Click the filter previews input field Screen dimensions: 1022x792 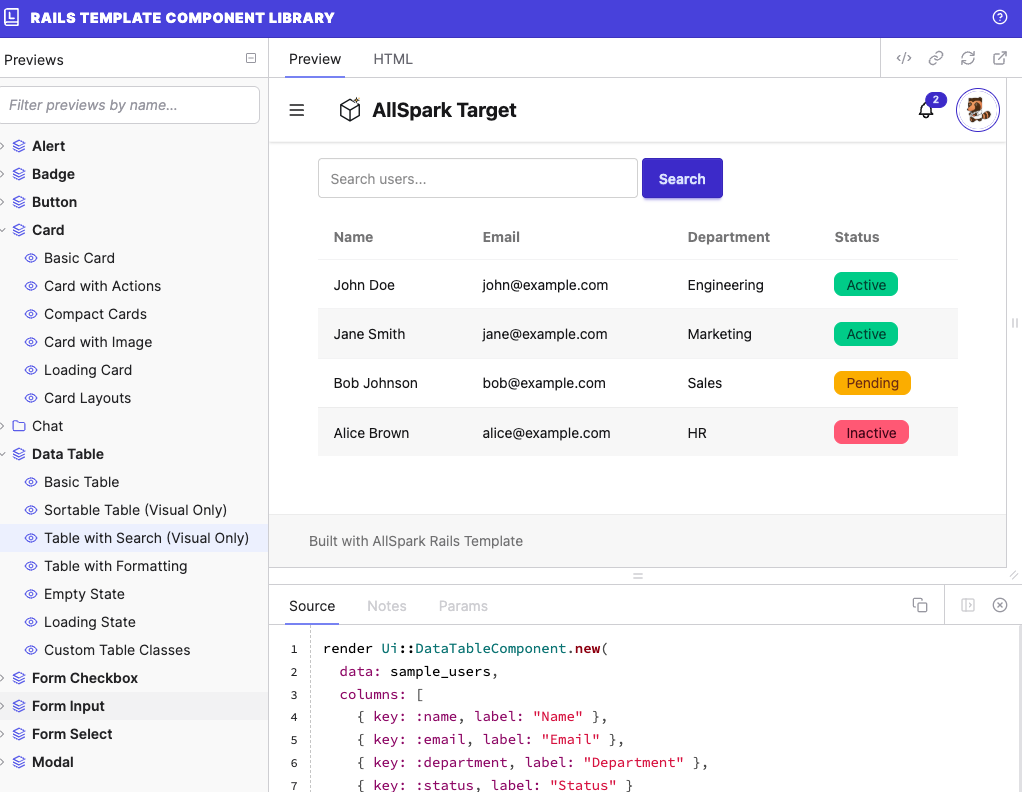coord(130,105)
